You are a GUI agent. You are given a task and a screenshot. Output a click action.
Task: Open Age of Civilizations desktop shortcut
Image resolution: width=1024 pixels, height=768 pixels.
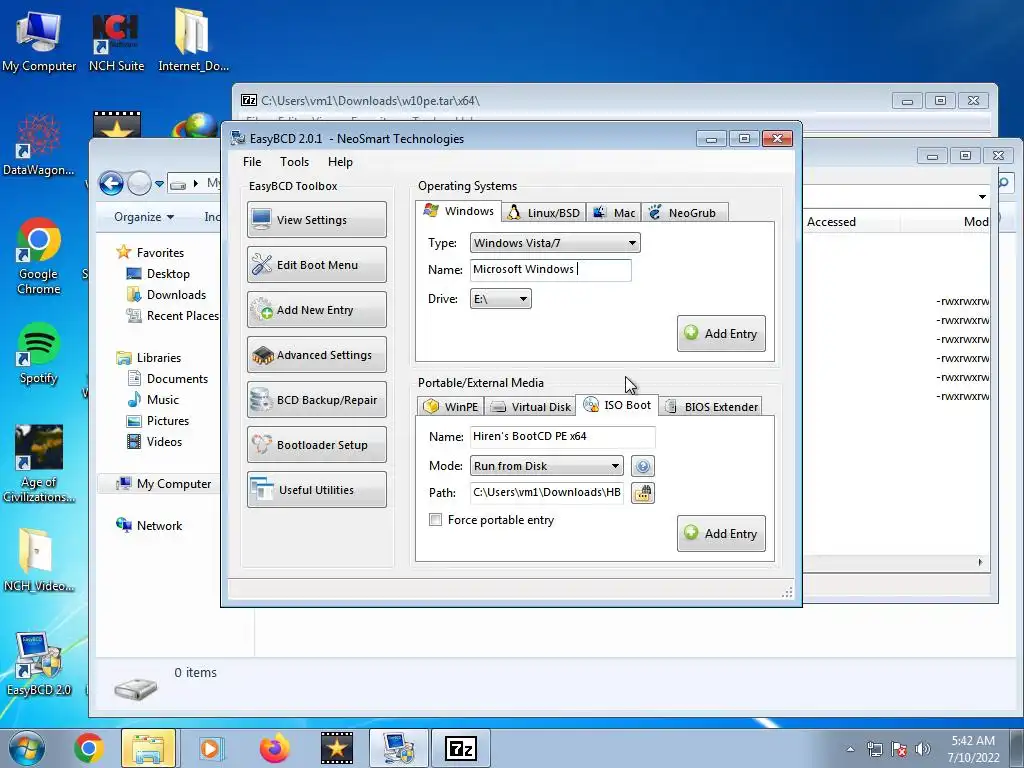(x=39, y=464)
